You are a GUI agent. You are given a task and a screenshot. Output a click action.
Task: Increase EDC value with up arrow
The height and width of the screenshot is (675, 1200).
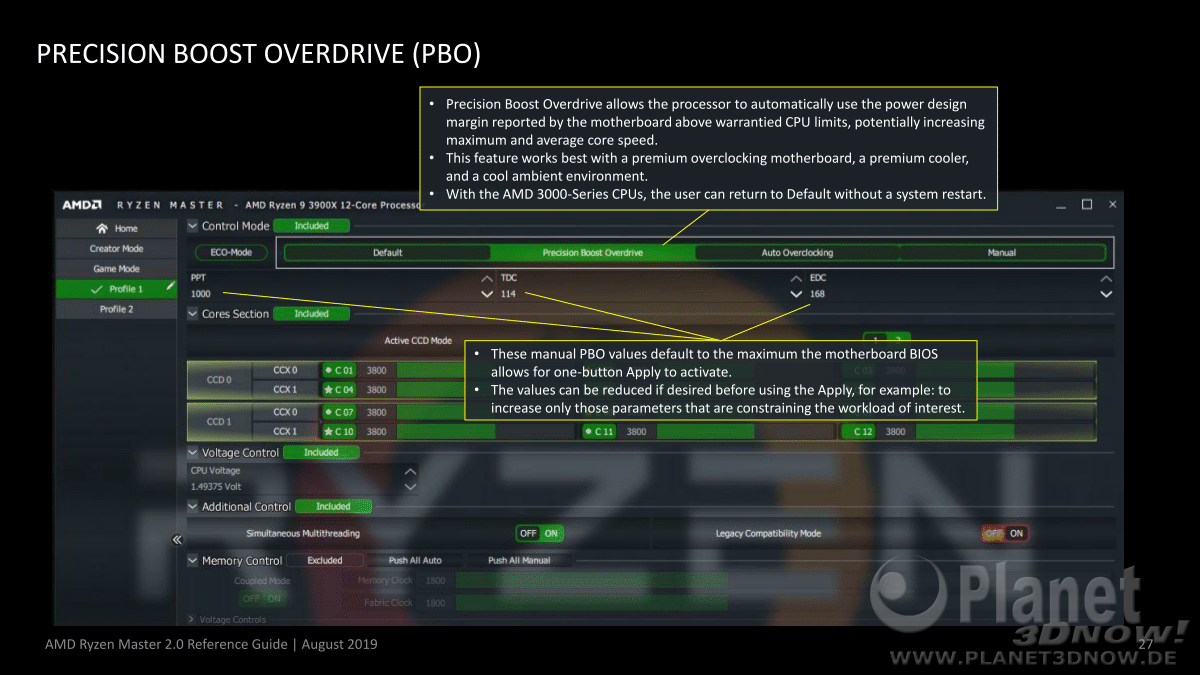coord(1106,278)
